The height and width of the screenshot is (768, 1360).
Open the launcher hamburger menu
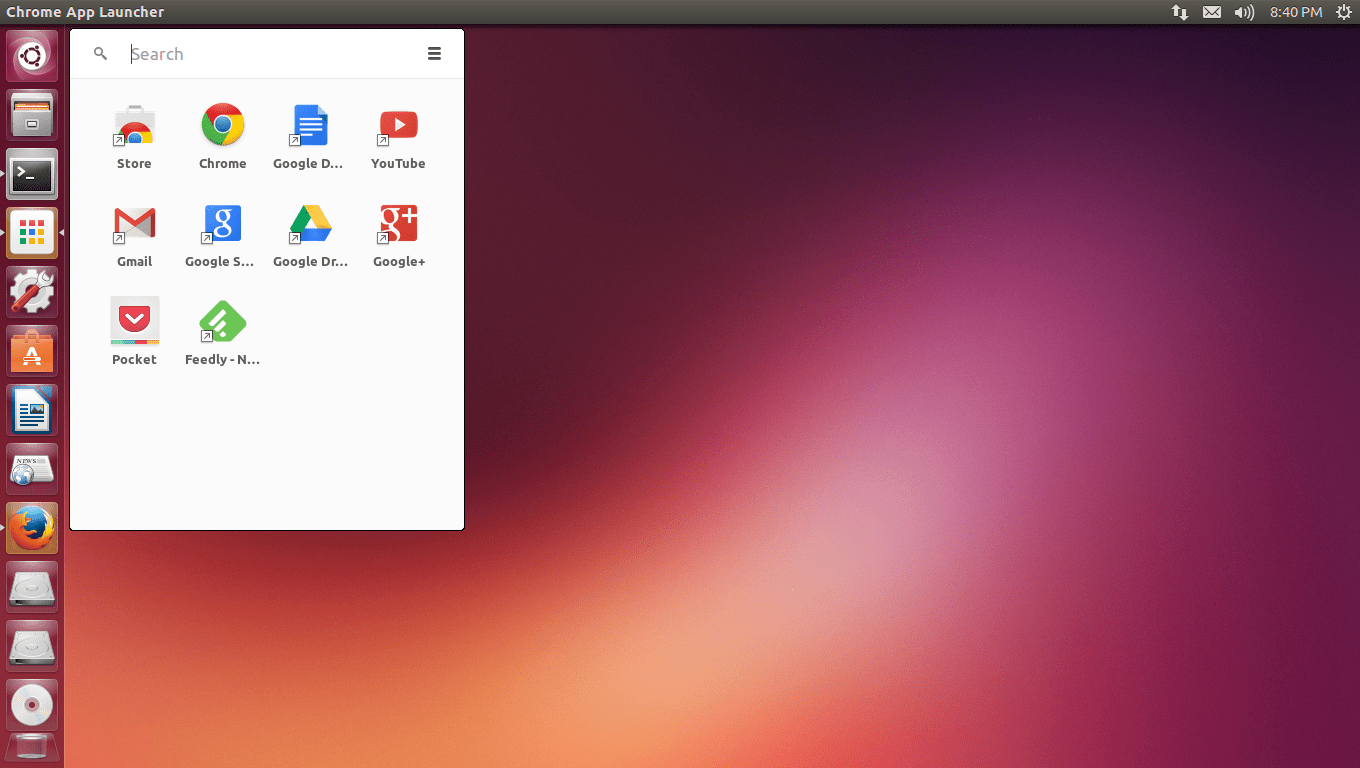434,54
